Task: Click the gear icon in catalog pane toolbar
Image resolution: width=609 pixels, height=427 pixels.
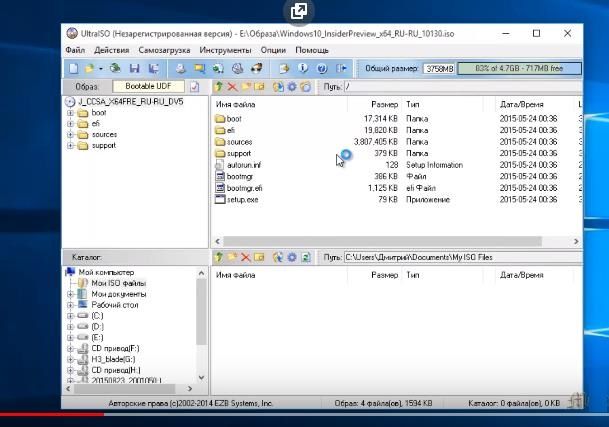Action: tap(292, 257)
